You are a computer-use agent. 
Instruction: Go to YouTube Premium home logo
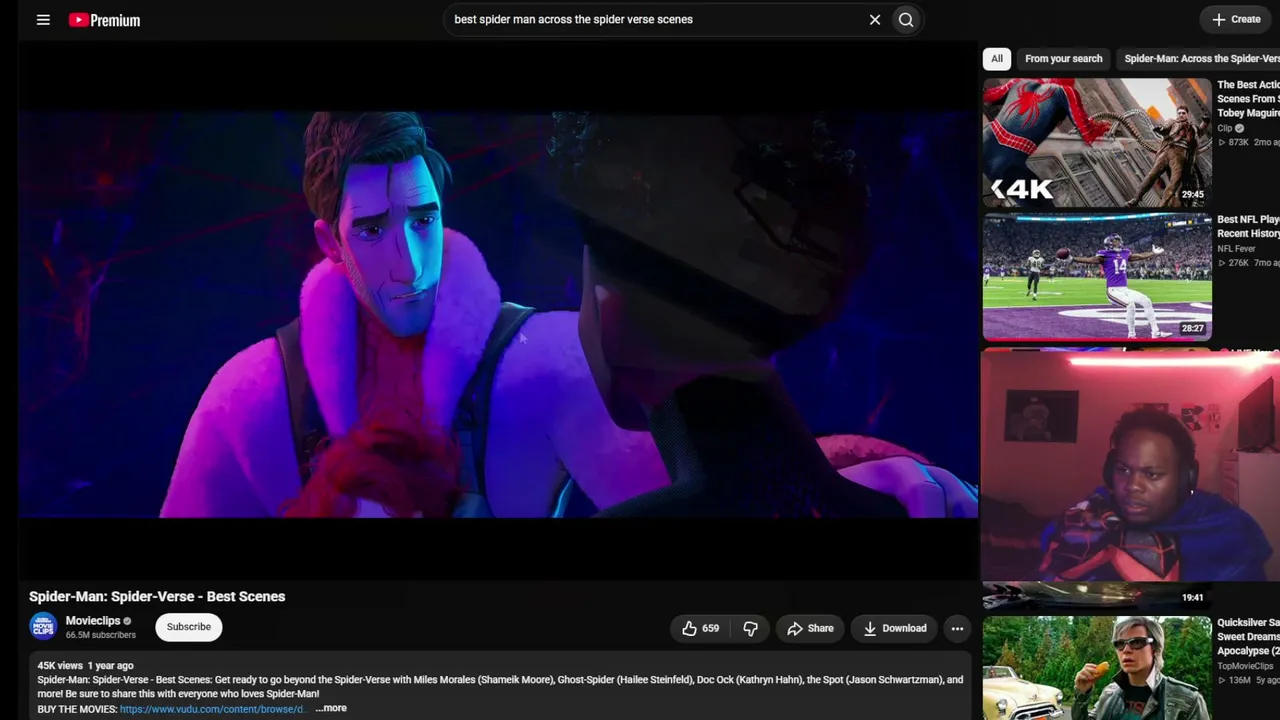[104, 20]
